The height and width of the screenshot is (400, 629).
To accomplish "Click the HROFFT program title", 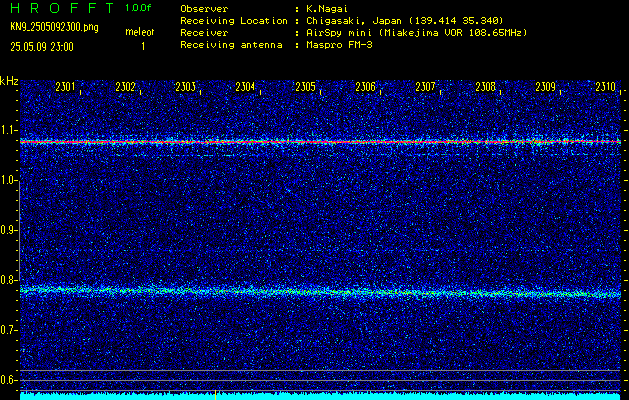I will [x=62, y=8].
